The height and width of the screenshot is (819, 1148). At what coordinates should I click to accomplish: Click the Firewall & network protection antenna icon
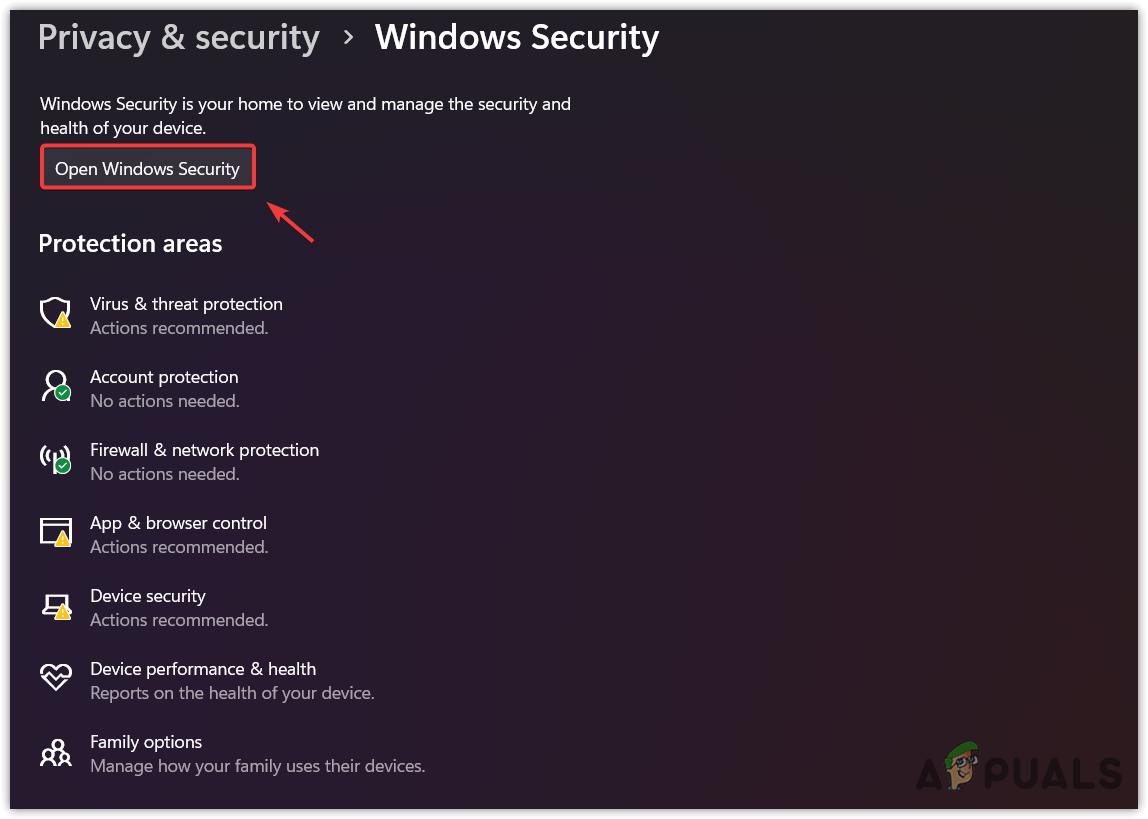55,459
